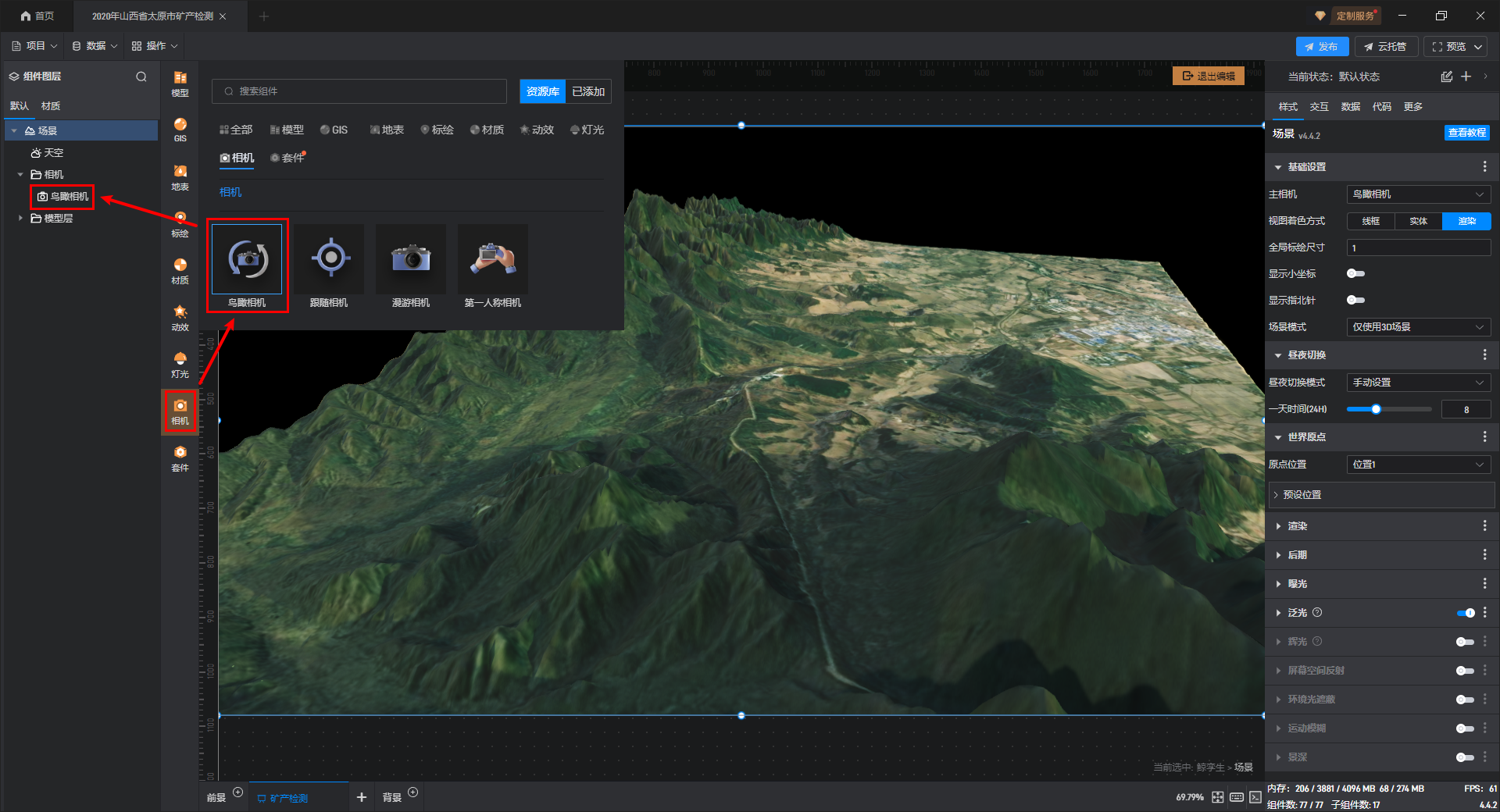Switch to the 交互 tab
This screenshot has width=1500, height=812.
tap(1319, 107)
